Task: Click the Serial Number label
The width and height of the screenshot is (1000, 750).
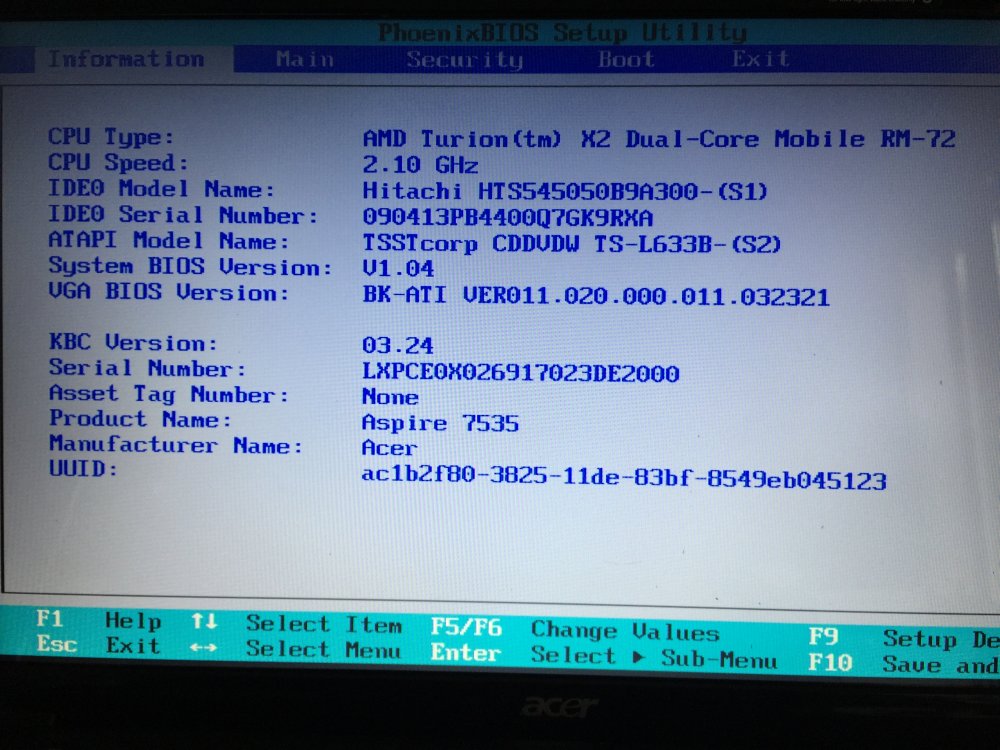Action: click(x=147, y=368)
